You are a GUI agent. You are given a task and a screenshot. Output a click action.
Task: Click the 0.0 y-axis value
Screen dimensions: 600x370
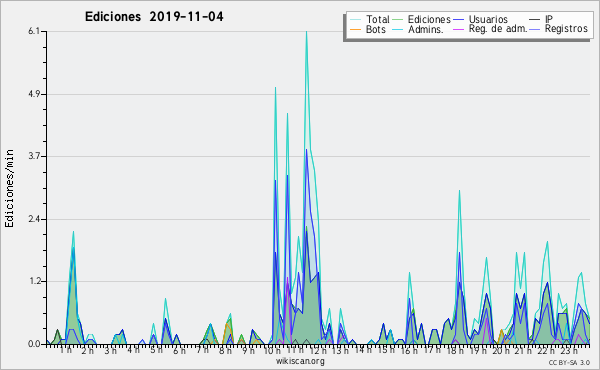[34, 344]
